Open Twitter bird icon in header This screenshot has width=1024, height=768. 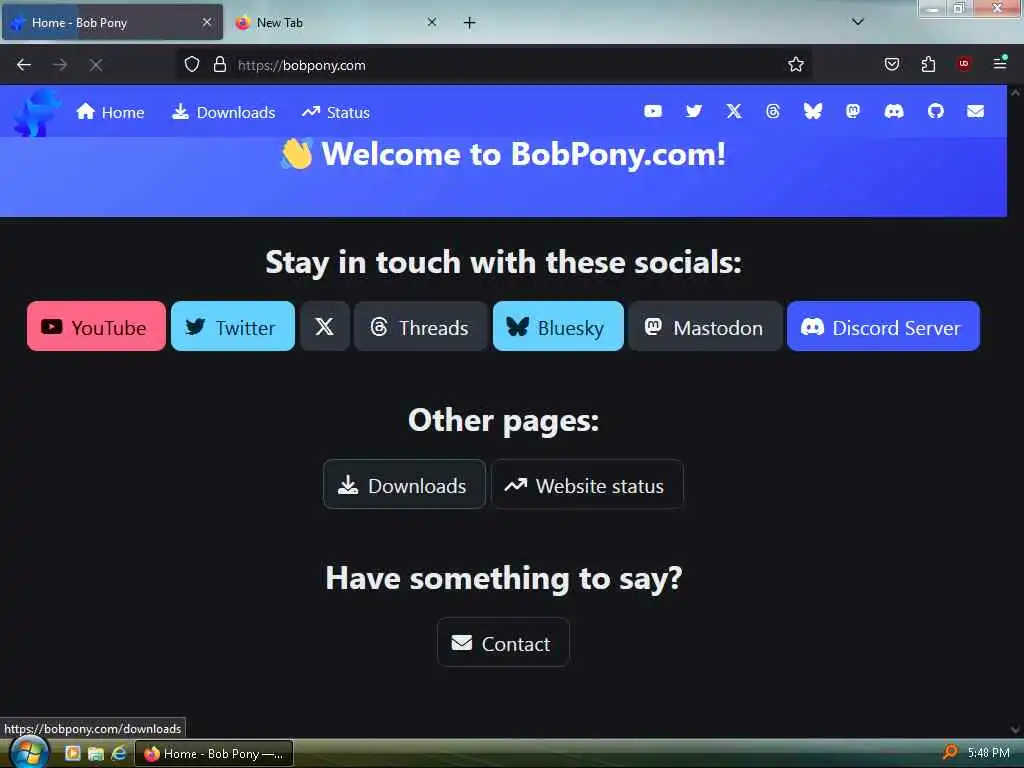(694, 112)
